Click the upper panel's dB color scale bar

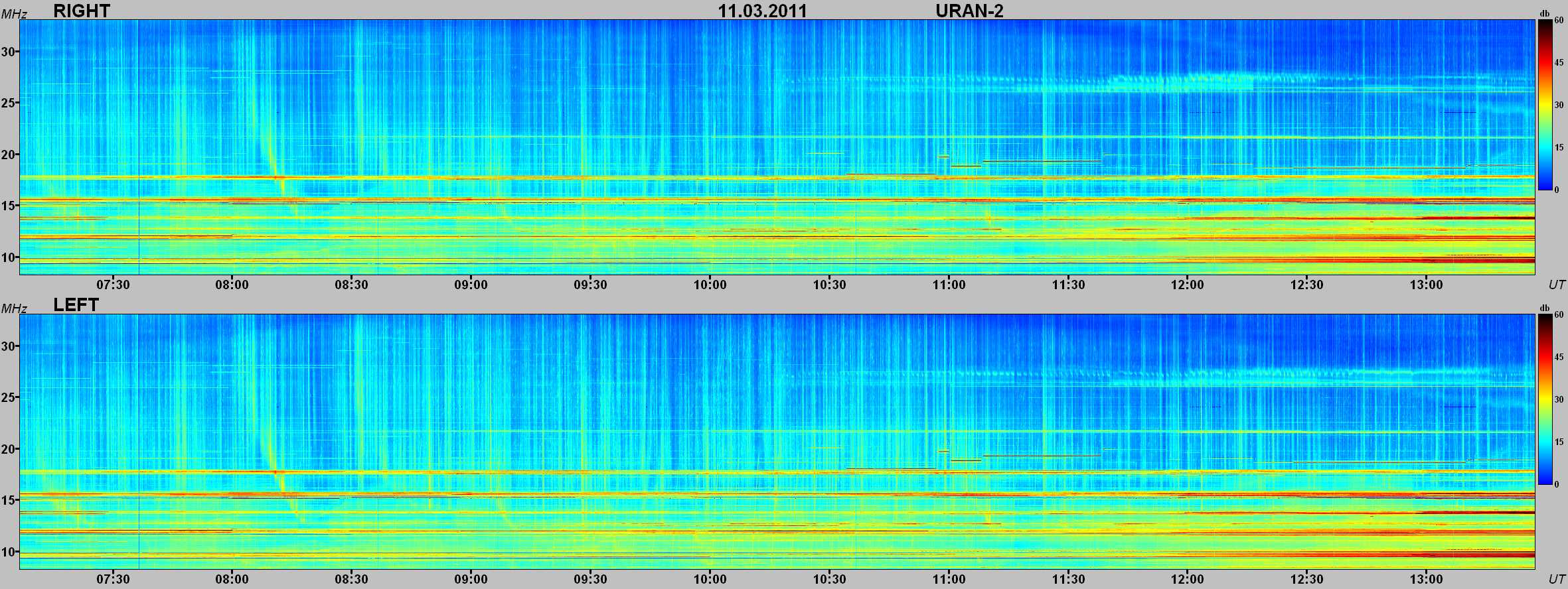pos(1545,105)
